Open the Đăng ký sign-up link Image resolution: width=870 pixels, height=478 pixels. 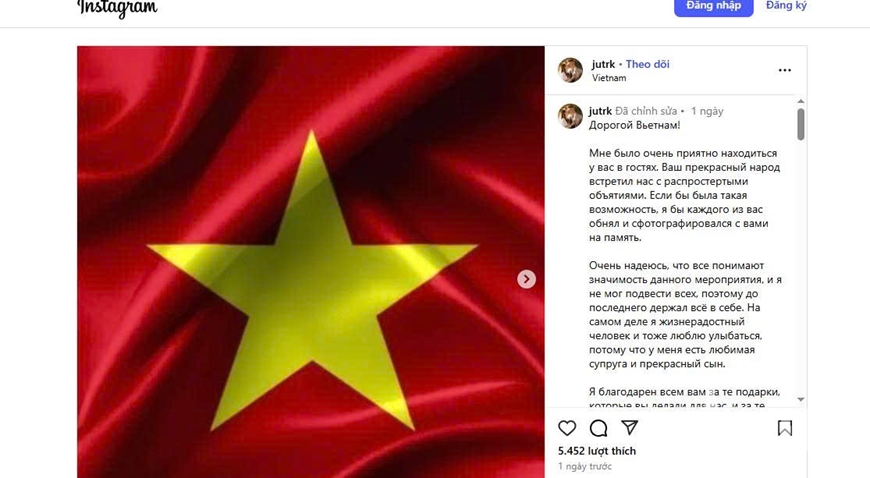click(x=786, y=6)
